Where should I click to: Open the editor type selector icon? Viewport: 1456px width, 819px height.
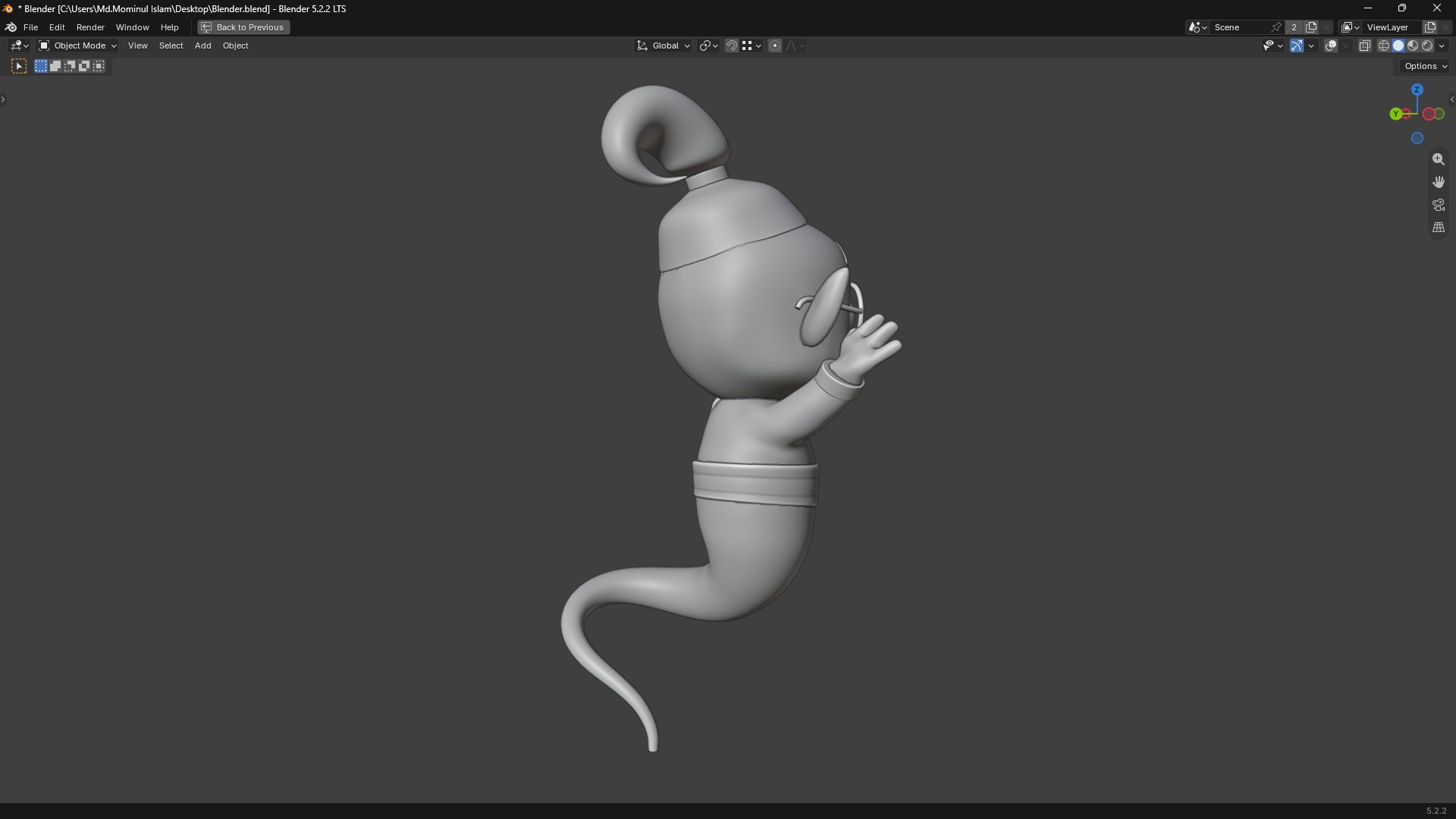pyautogui.click(x=19, y=45)
